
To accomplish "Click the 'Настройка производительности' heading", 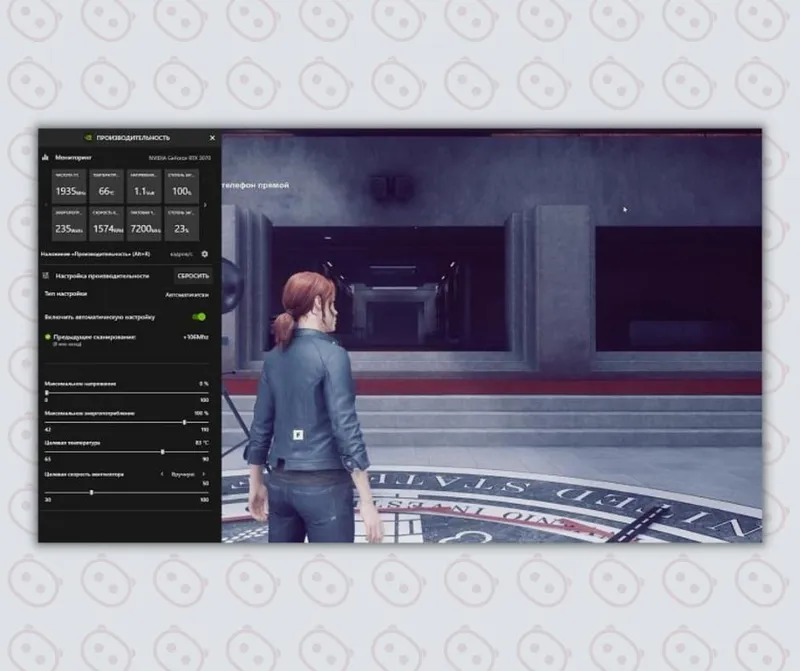I will point(102,276).
